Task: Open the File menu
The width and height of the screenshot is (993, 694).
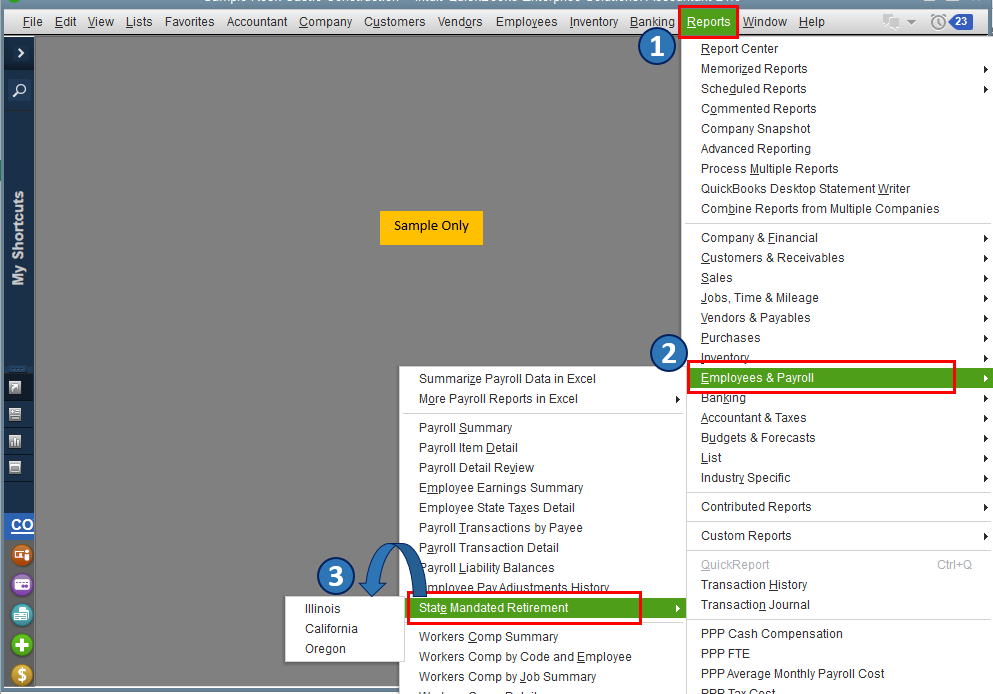Action: click(x=32, y=22)
